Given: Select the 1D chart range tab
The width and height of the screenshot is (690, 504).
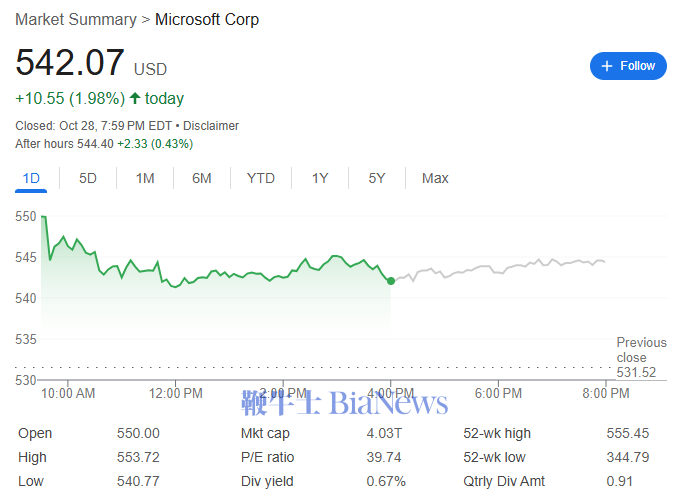Looking at the screenshot, I should pyautogui.click(x=31, y=178).
